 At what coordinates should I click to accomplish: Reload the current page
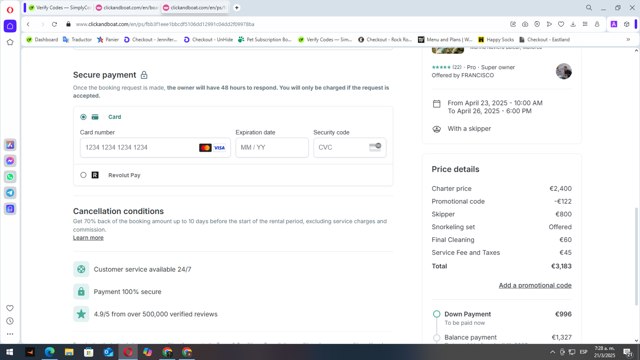click(54, 24)
